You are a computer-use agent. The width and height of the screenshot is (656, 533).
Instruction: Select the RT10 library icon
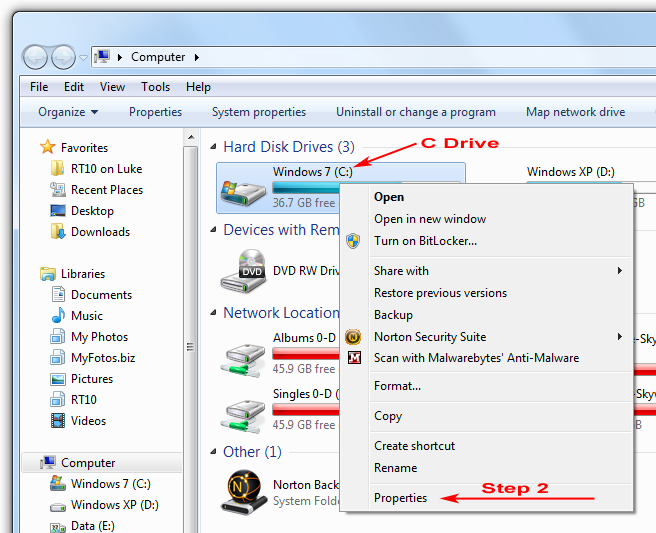point(58,399)
